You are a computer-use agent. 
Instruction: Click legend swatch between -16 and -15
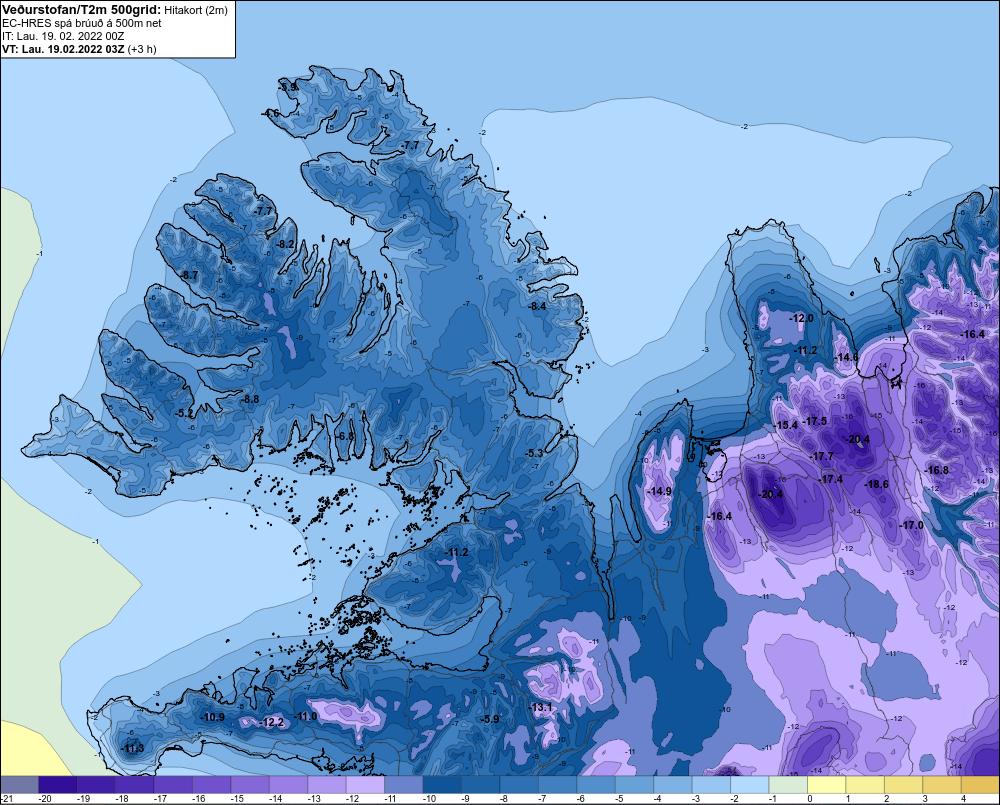click(212, 784)
